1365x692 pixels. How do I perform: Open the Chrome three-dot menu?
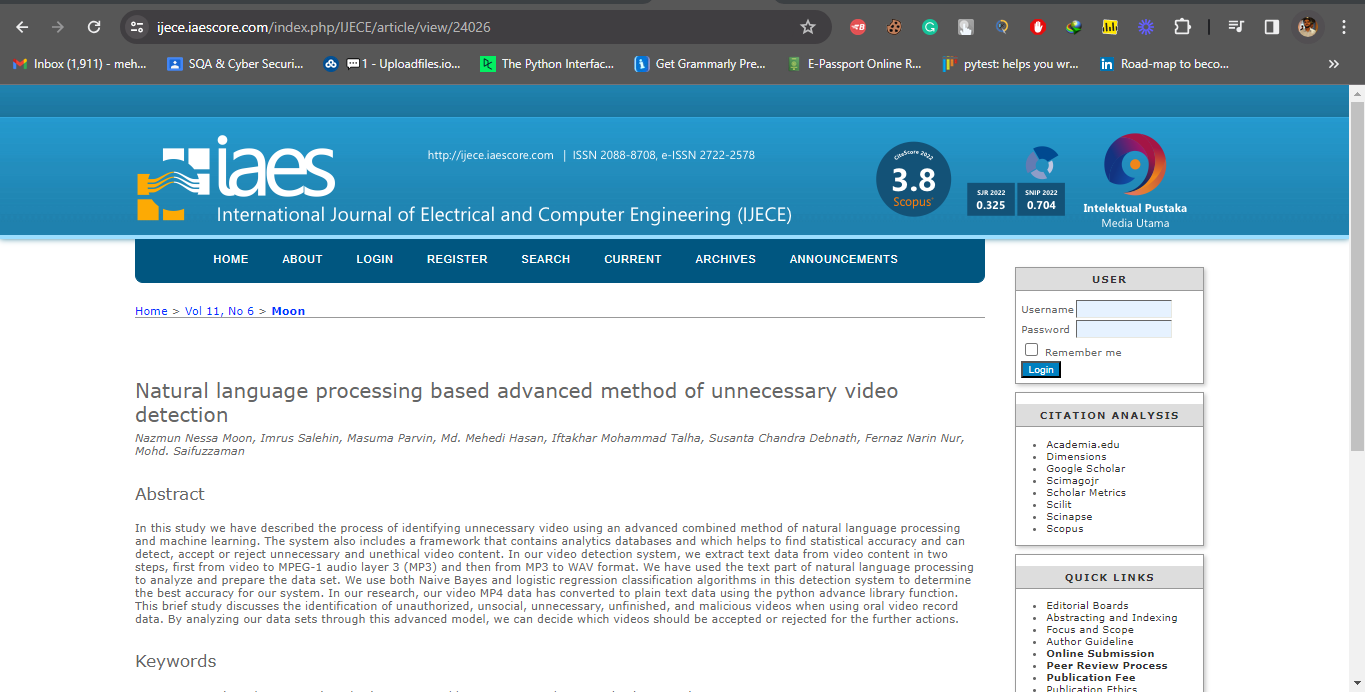point(1344,27)
